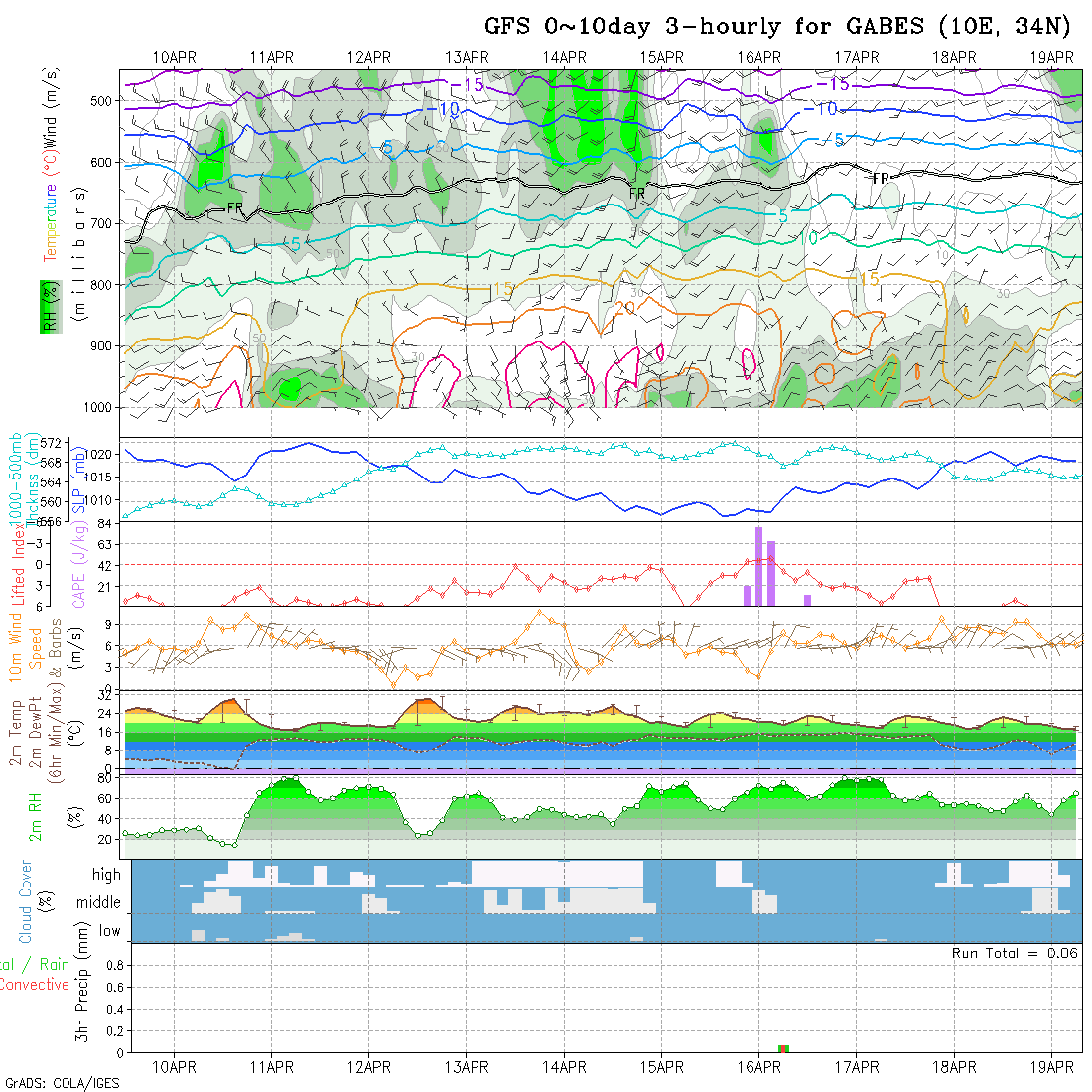This screenshot has height=1092, width=1092.
Task: Click the 42 value on the CAPE axis
Action: 105,566
